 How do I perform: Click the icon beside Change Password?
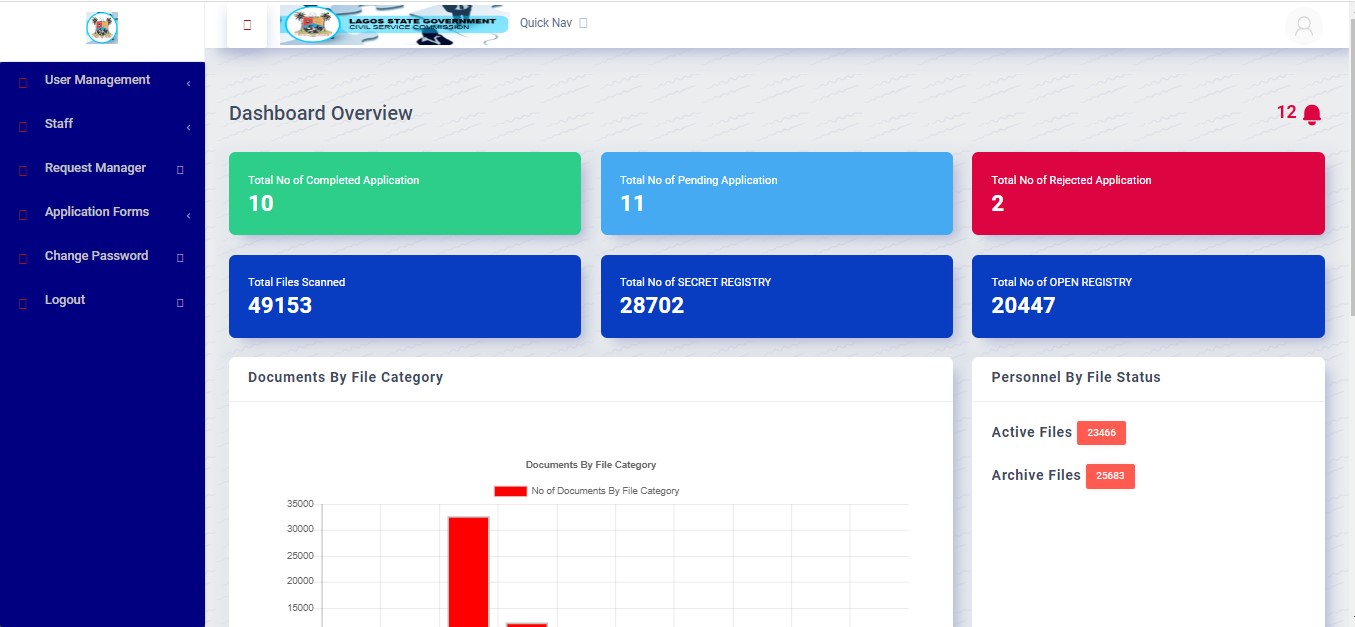click(x=23, y=259)
